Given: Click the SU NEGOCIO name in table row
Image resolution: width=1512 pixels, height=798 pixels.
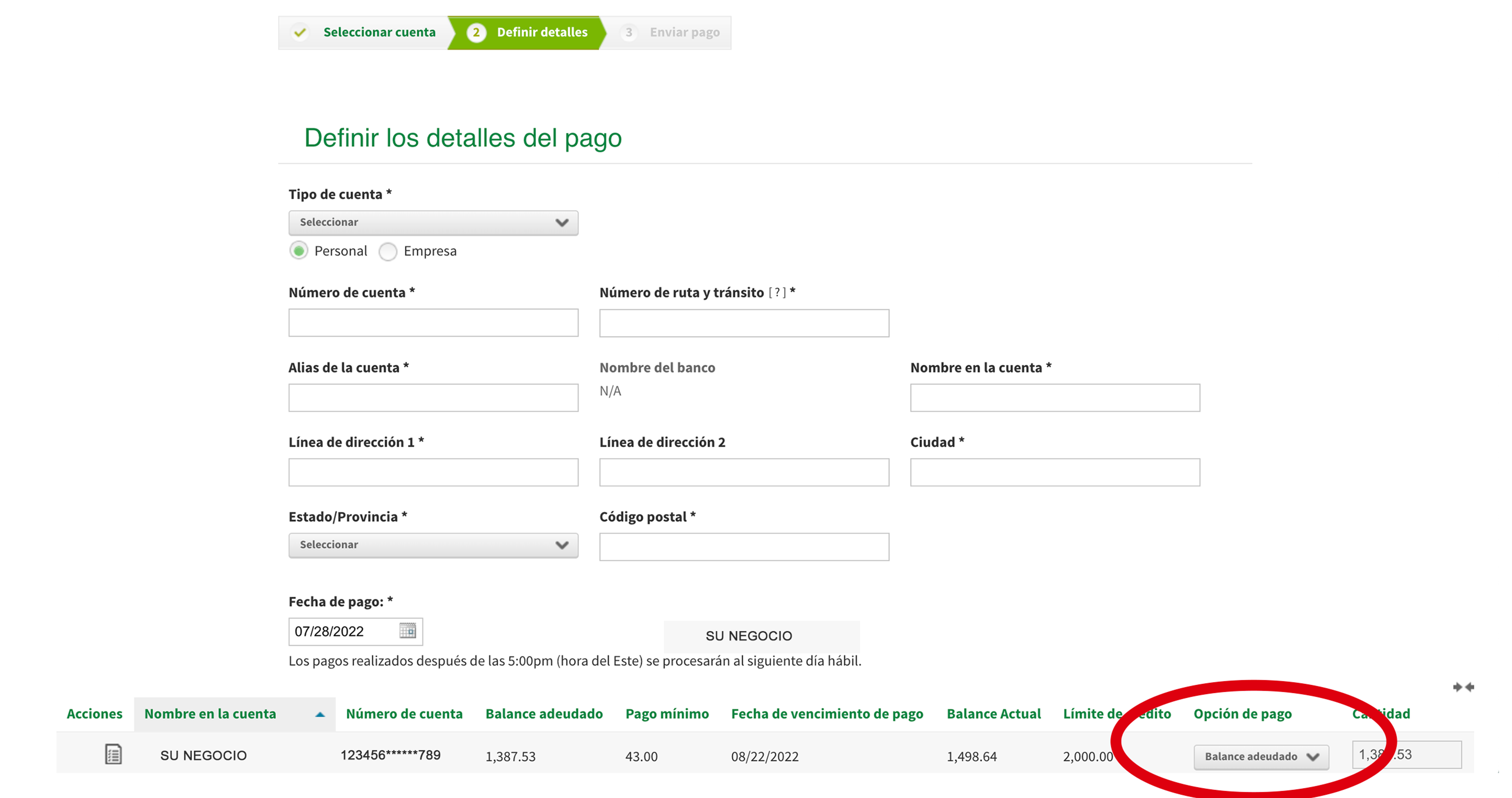Looking at the screenshot, I should pos(204,756).
